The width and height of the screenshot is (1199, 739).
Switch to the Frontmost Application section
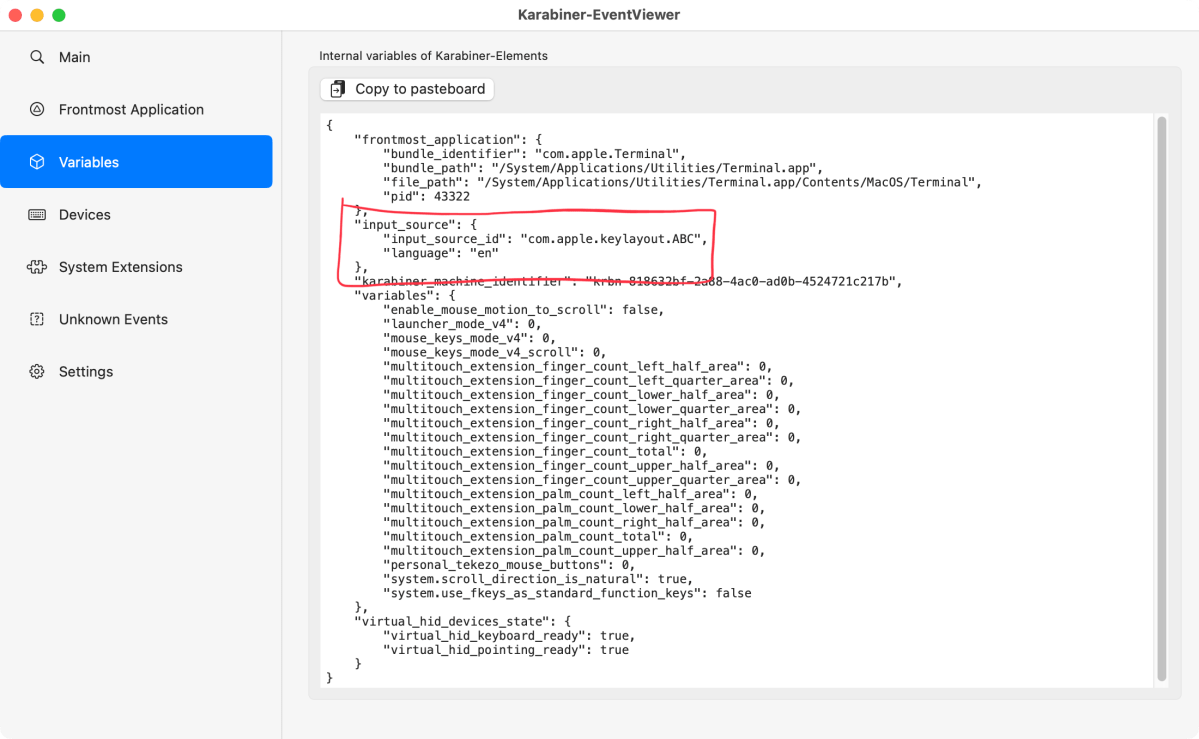pyautogui.click(x=130, y=109)
